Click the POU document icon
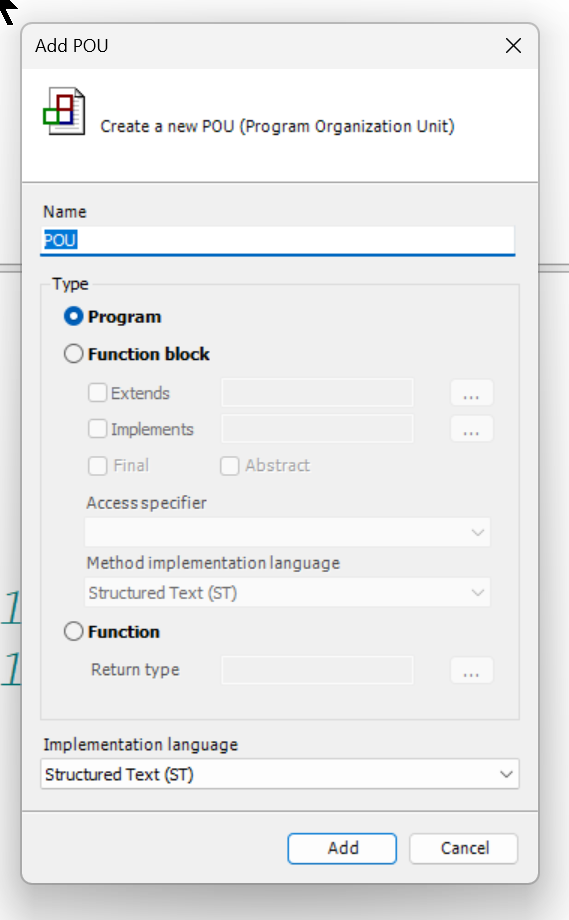569x920 pixels. coord(65,111)
